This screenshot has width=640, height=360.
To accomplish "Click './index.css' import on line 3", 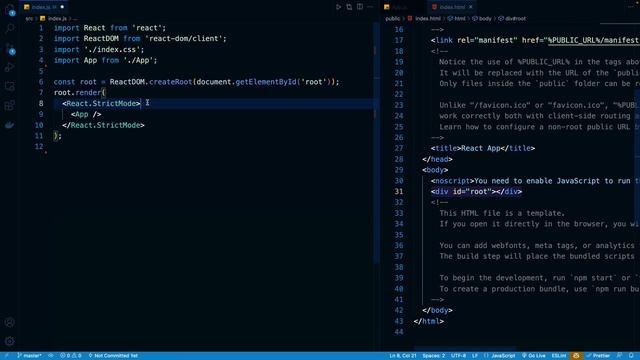I will (112, 49).
